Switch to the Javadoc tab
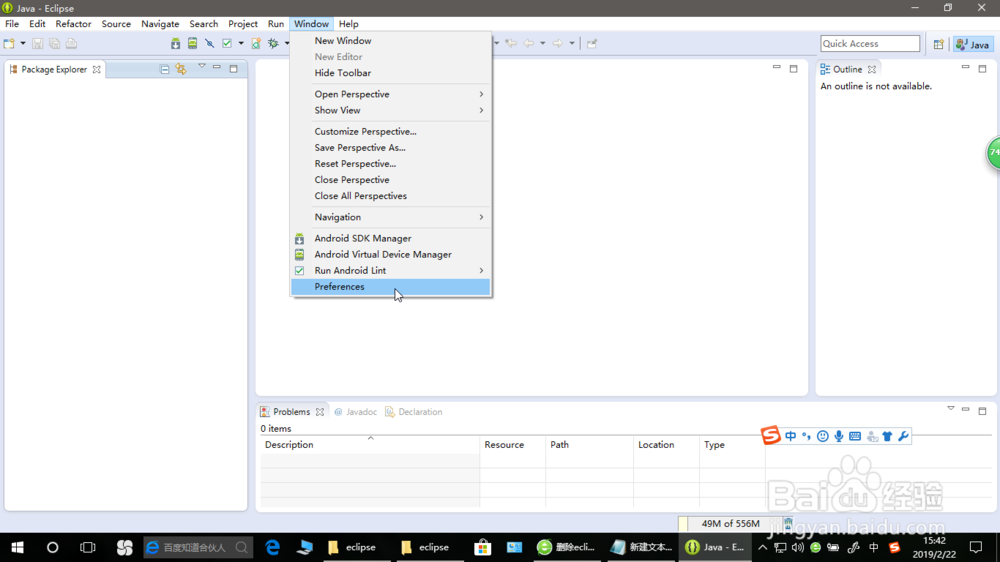 pyautogui.click(x=355, y=412)
